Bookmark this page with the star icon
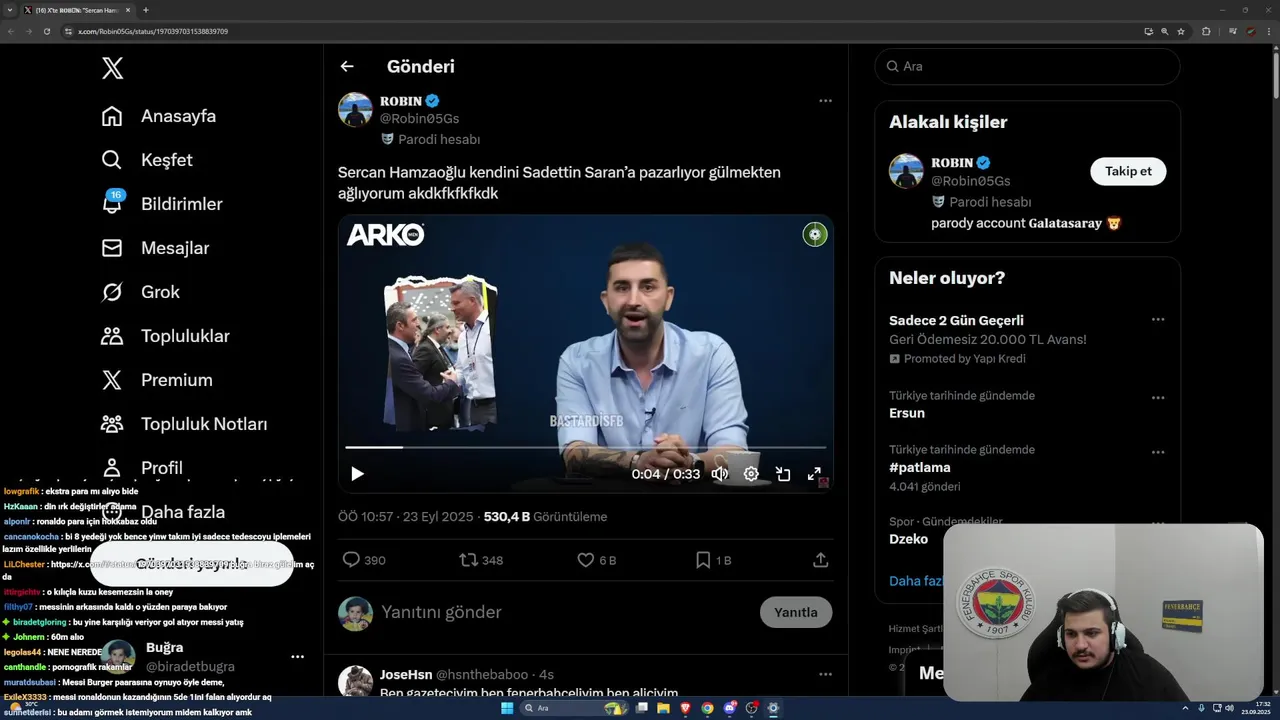 tap(1181, 31)
